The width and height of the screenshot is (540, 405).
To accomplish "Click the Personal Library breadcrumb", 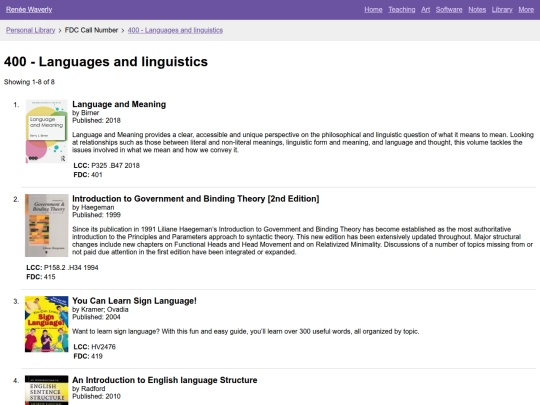I will [30, 30].
